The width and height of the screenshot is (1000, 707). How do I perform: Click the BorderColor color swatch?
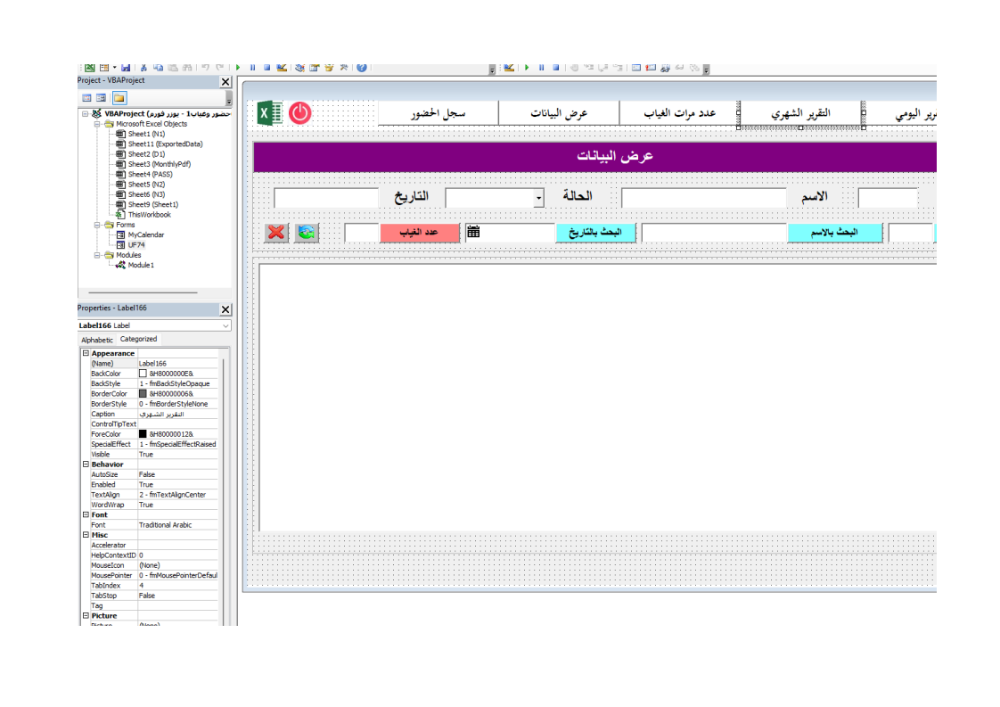pyautogui.click(x=143, y=394)
